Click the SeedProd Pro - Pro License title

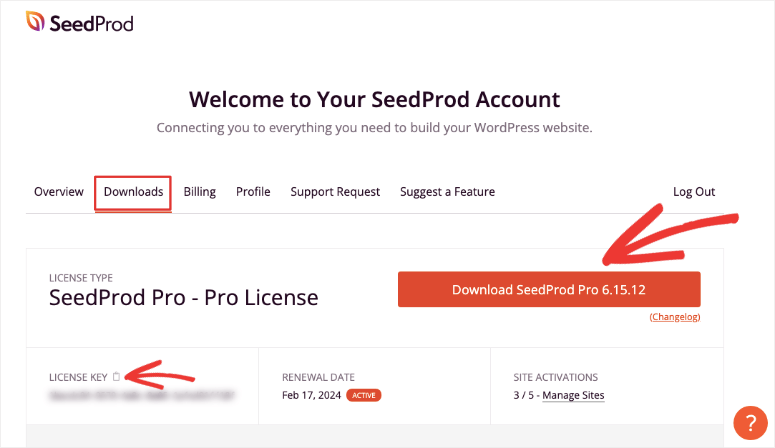pyautogui.click(x=183, y=297)
